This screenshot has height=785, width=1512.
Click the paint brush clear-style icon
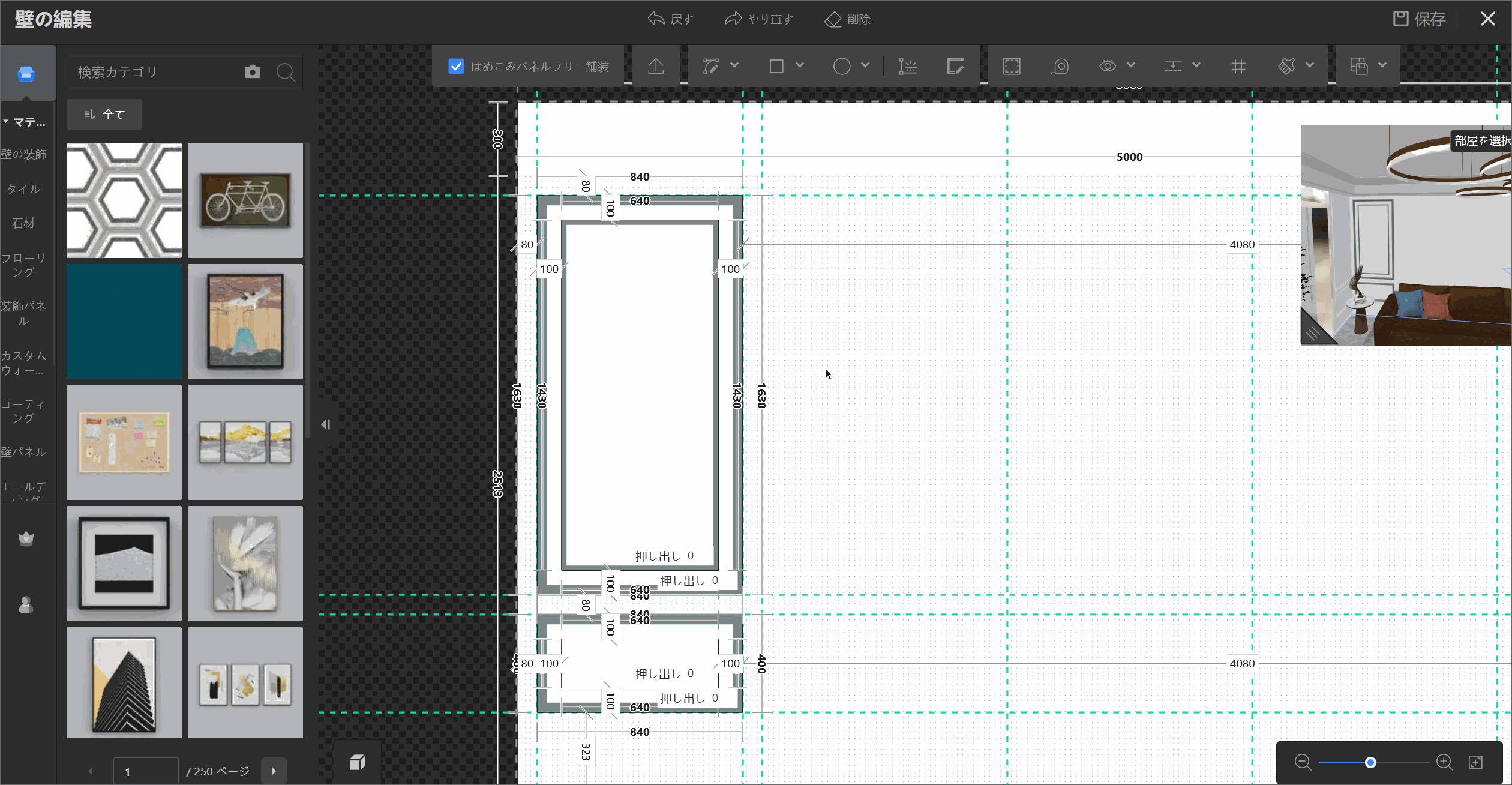(x=1286, y=66)
